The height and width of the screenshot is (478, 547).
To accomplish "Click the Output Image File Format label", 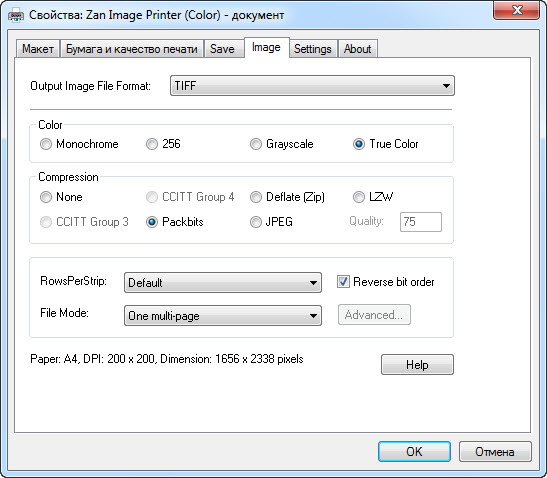I will [90, 86].
